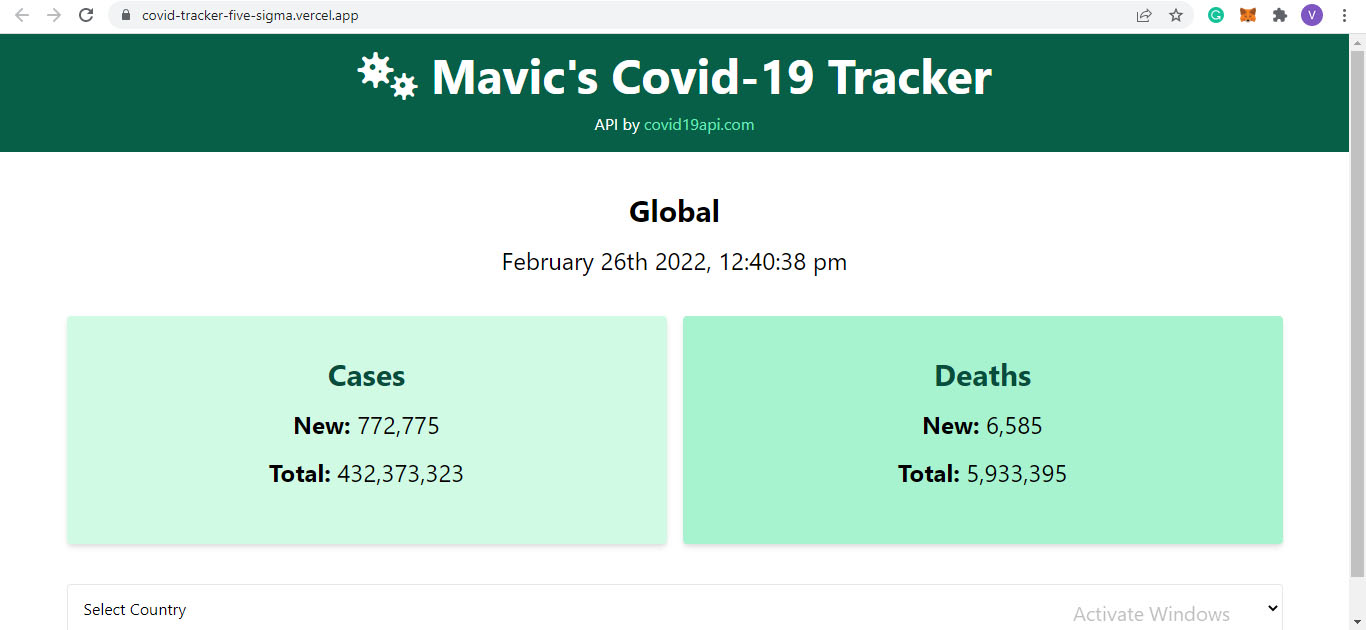Image resolution: width=1366 pixels, height=630 pixels.
Task: Open the MetaMask fox extension
Action: [1248, 15]
